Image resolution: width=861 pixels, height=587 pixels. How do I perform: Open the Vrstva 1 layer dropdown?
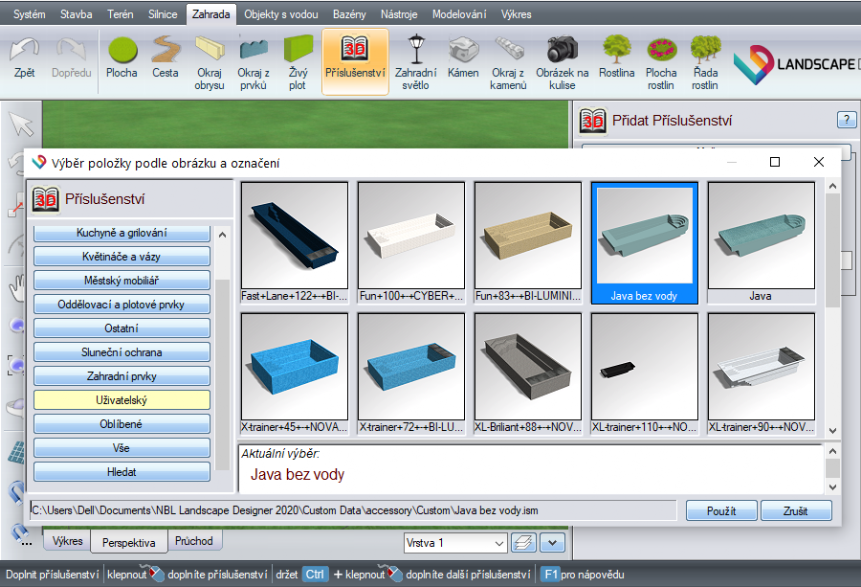tap(455, 543)
